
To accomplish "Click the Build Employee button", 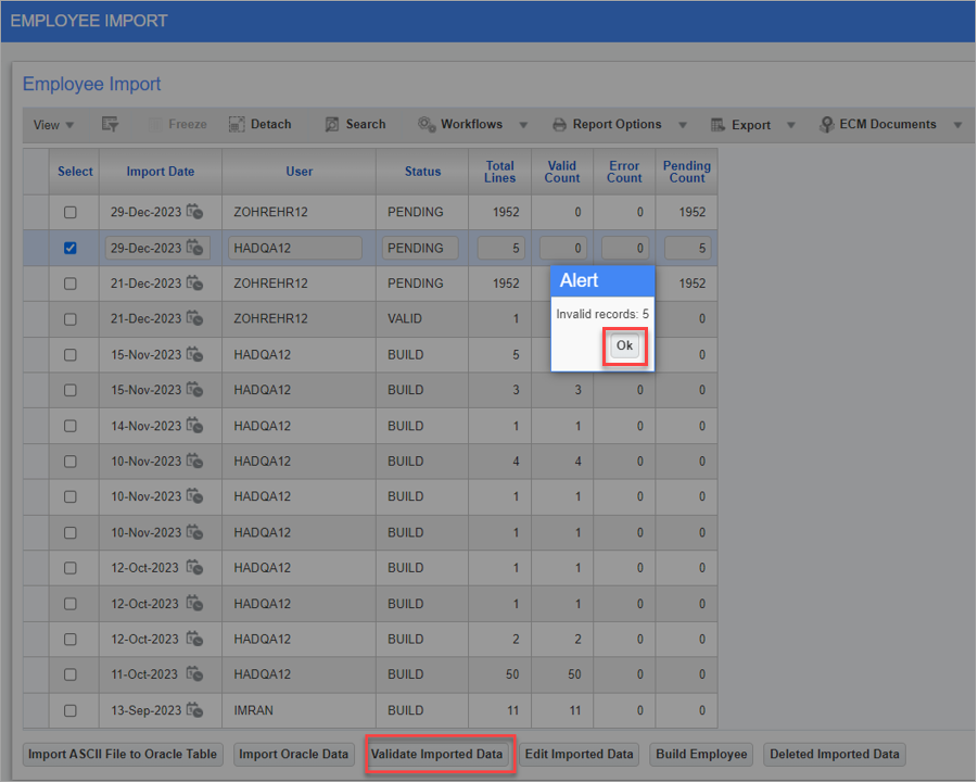I will [702, 754].
